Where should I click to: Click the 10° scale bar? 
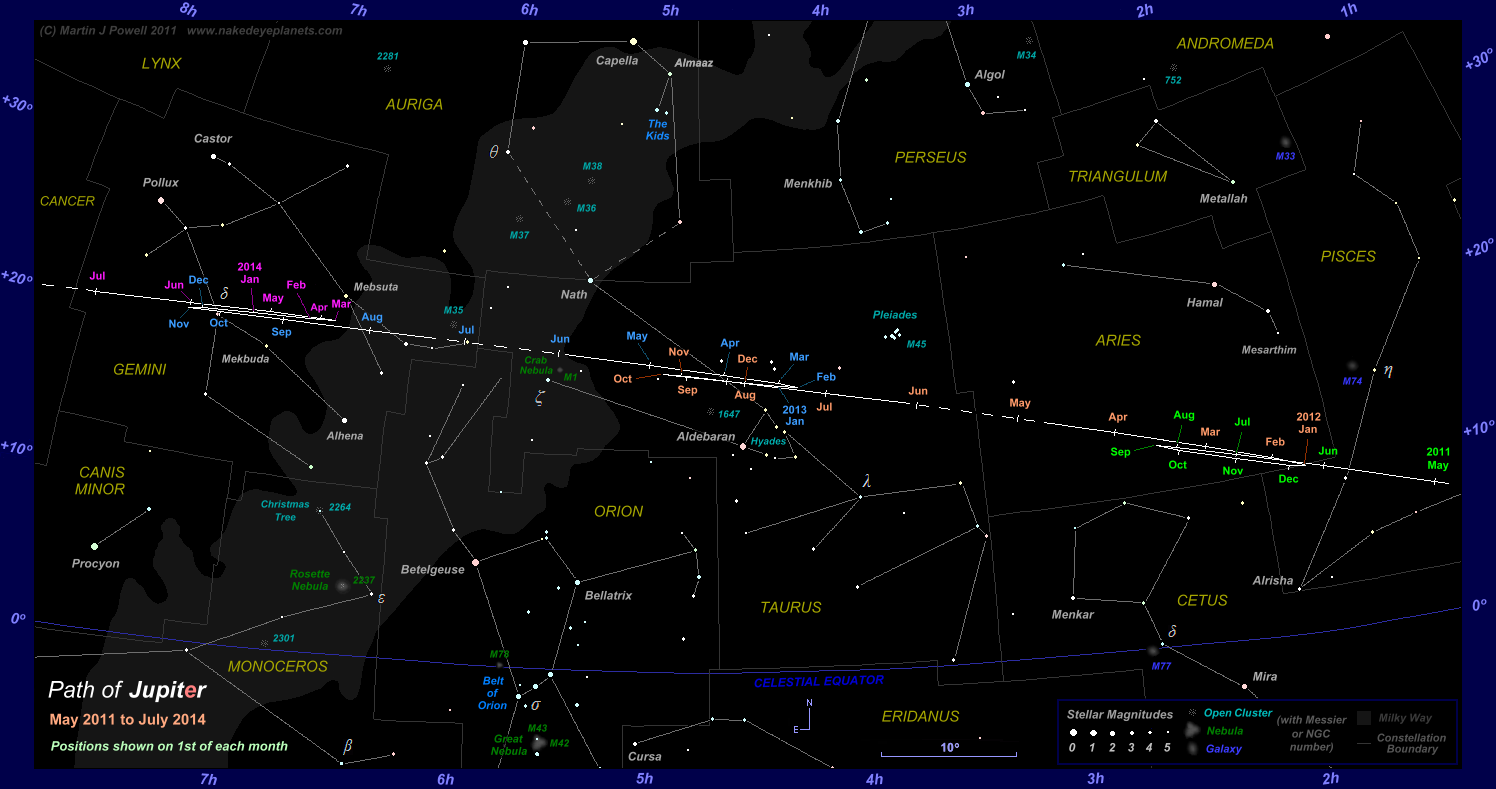pyautogui.click(x=948, y=754)
